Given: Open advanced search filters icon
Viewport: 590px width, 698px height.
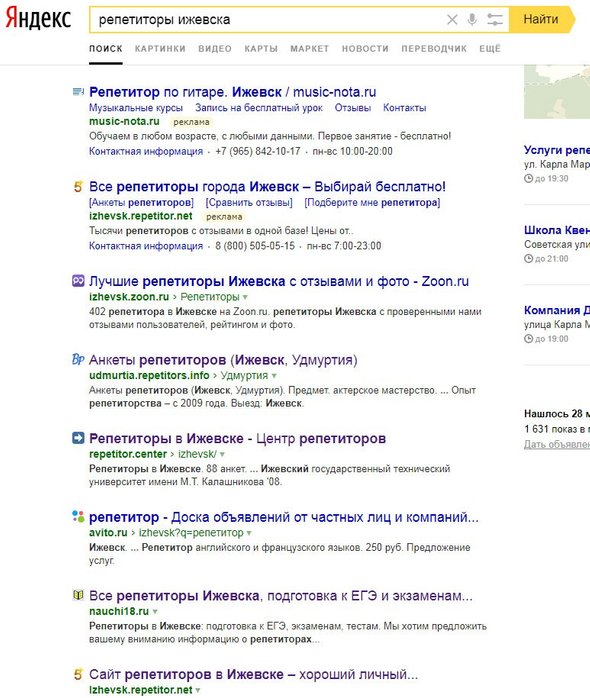Looking at the screenshot, I should coord(494,20).
